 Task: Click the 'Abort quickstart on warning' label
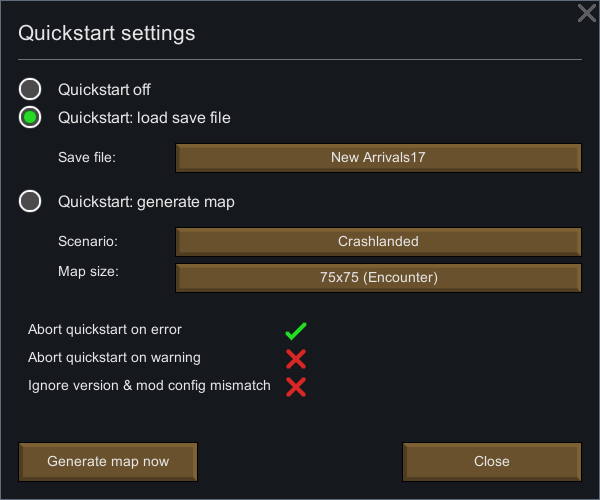[114, 358]
